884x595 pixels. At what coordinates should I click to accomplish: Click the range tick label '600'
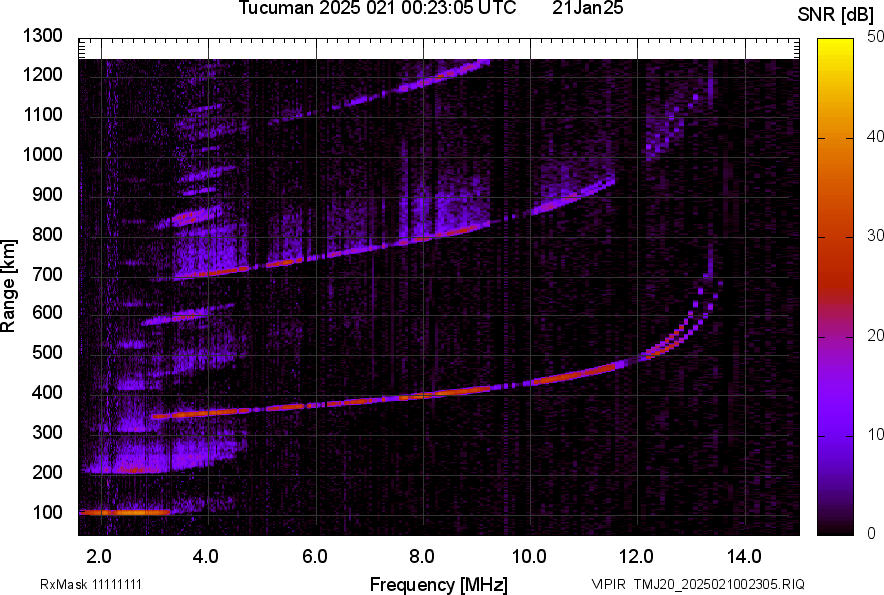click(47, 312)
